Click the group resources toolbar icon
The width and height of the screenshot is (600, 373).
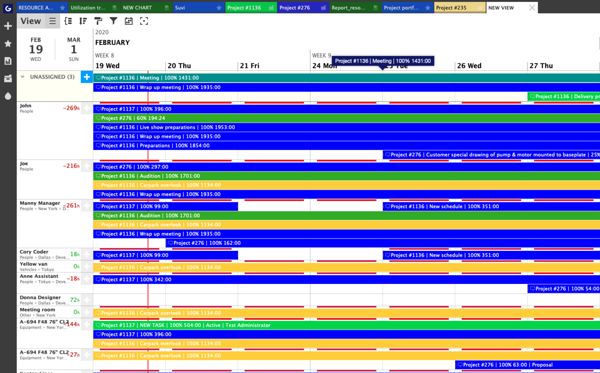68,21
